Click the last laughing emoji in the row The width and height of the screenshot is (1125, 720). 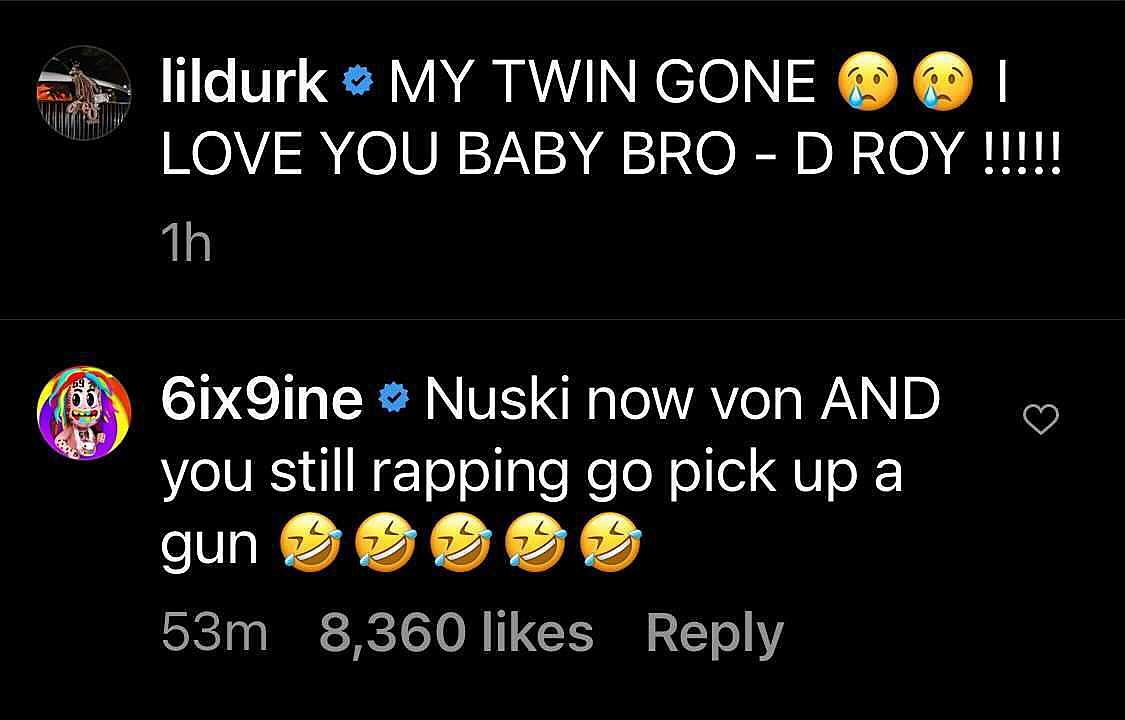[x=610, y=543]
